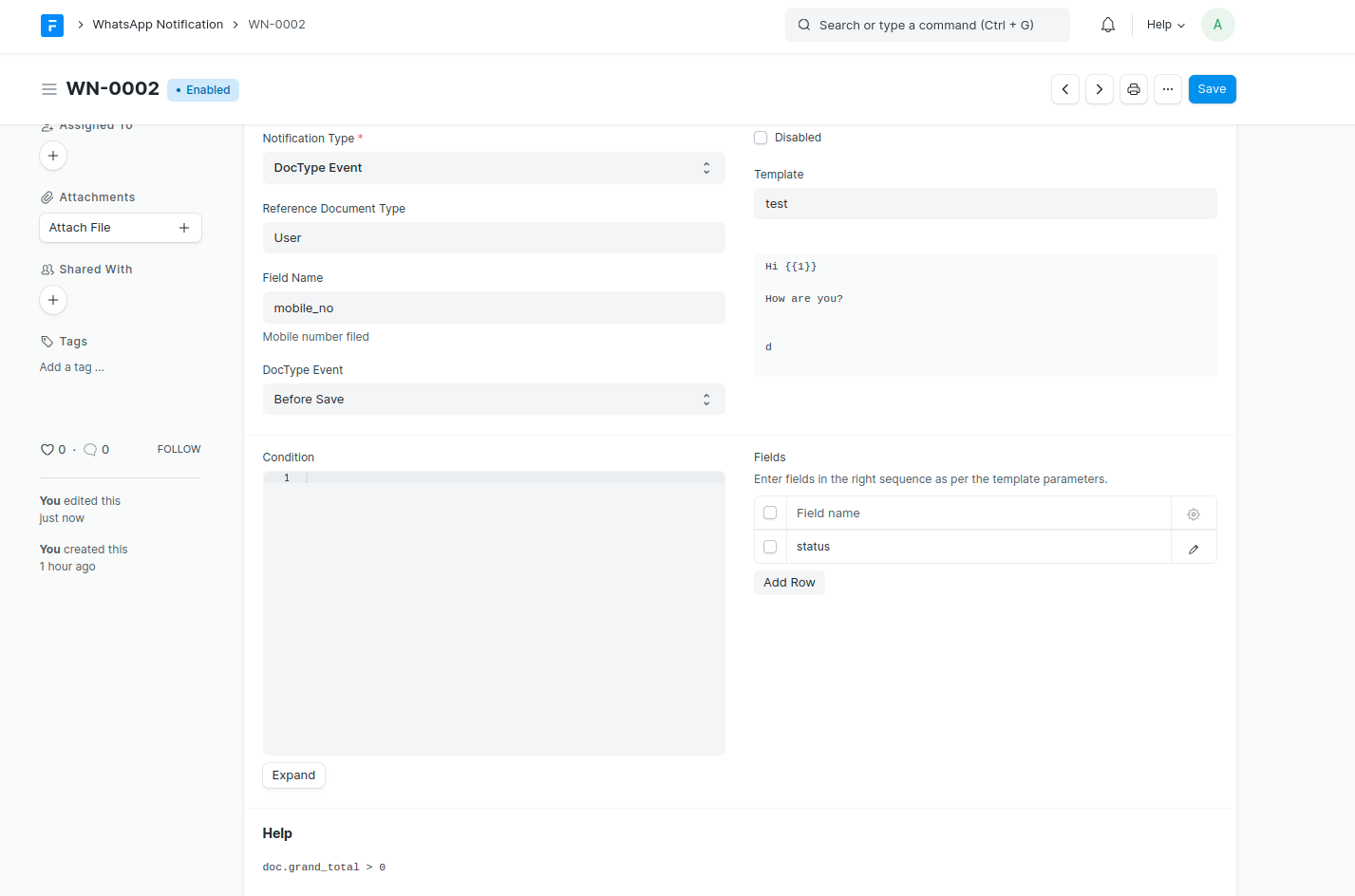Image resolution: width=1355 pixels, height=896 pixels.
Task: Click doc.grand_total example code
Action: 324,868
